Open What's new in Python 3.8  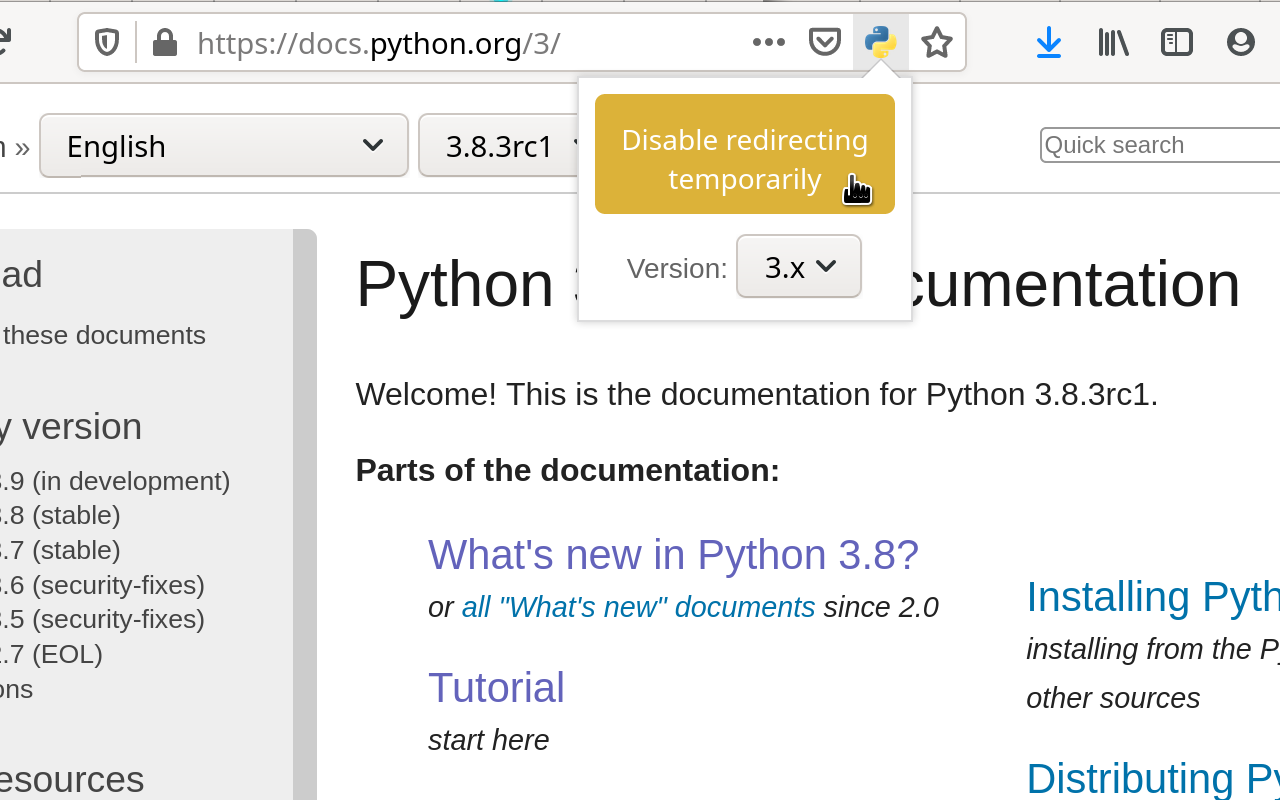point(673,555)
